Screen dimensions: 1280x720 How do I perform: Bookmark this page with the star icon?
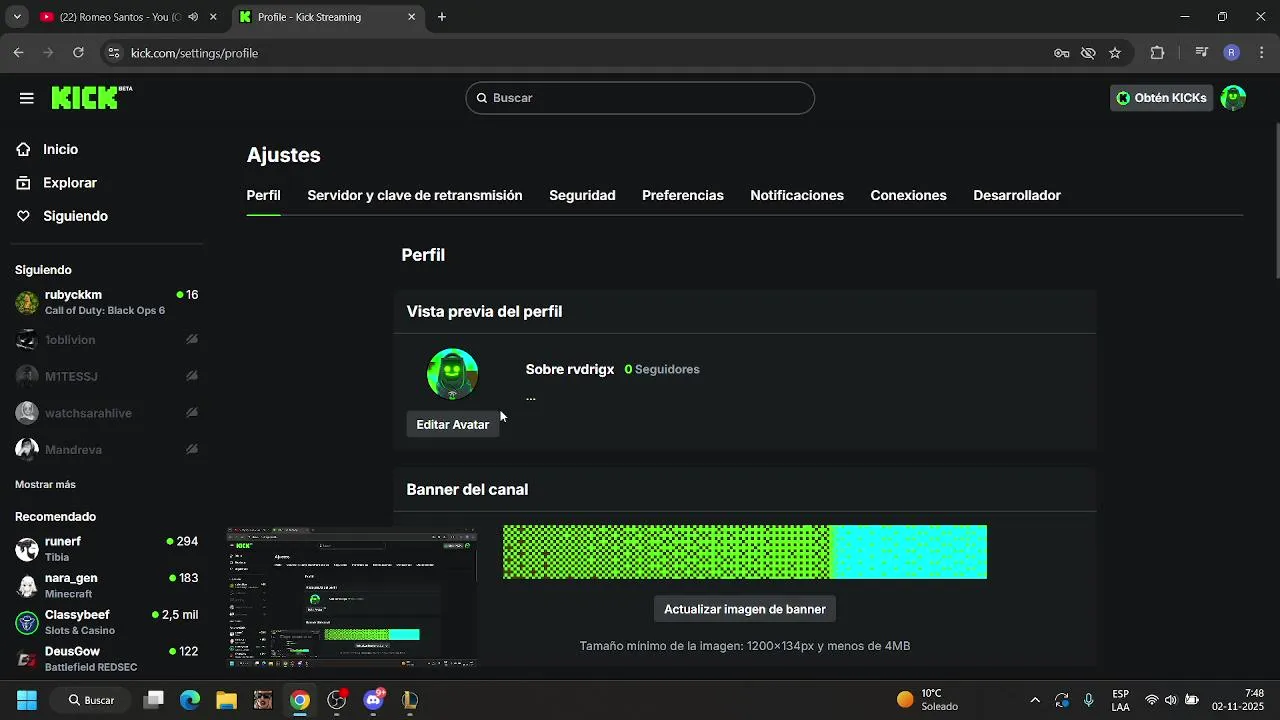click(x=1115, y=53)
